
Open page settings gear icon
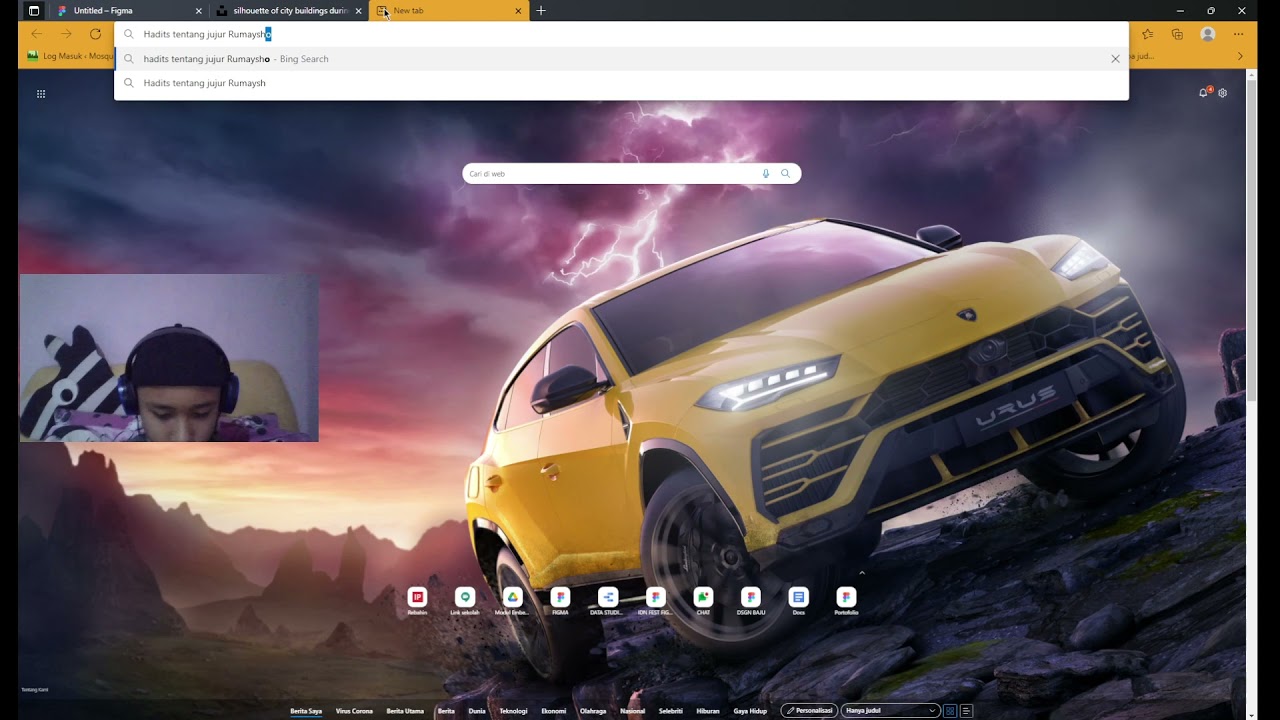click(x=1222, y=93)
